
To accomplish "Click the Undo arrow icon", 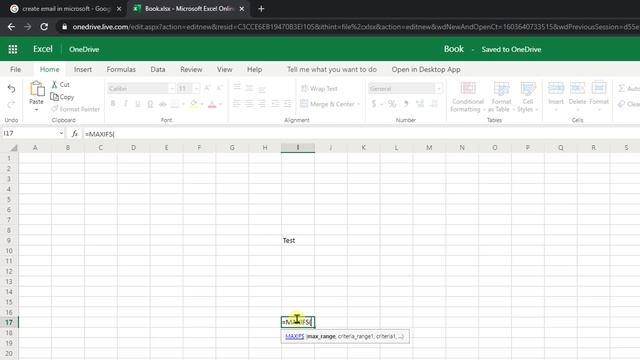I will [11, 89].
